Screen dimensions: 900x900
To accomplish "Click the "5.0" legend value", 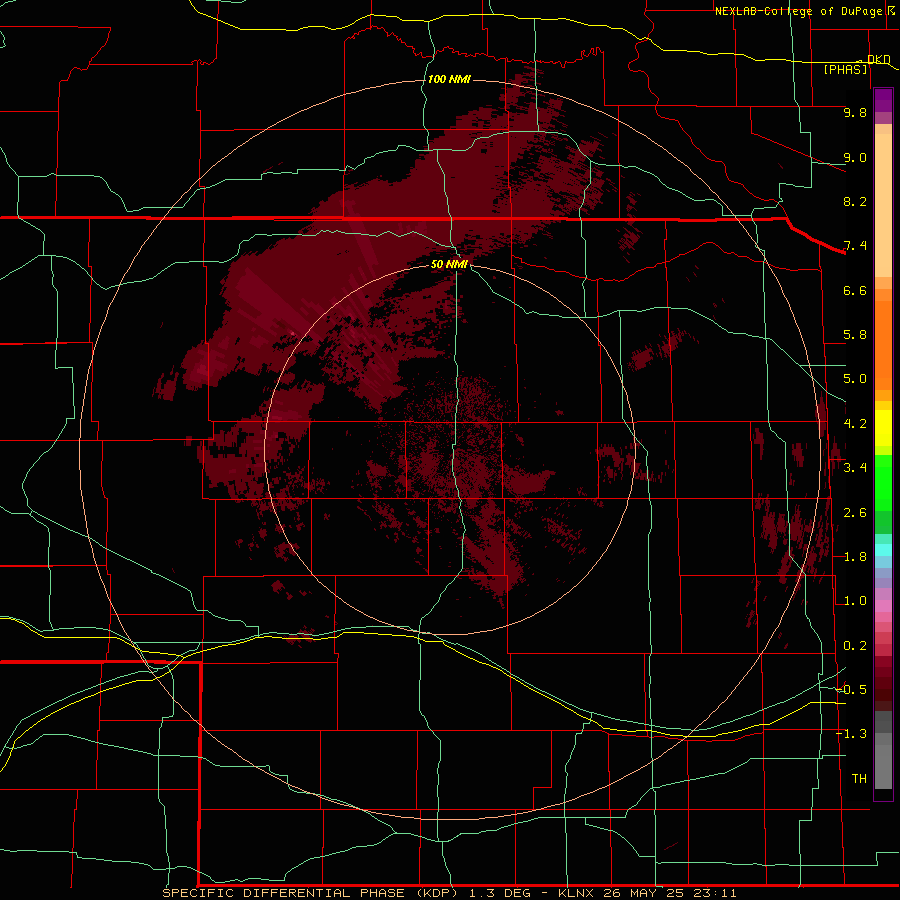I will [855, 379].
